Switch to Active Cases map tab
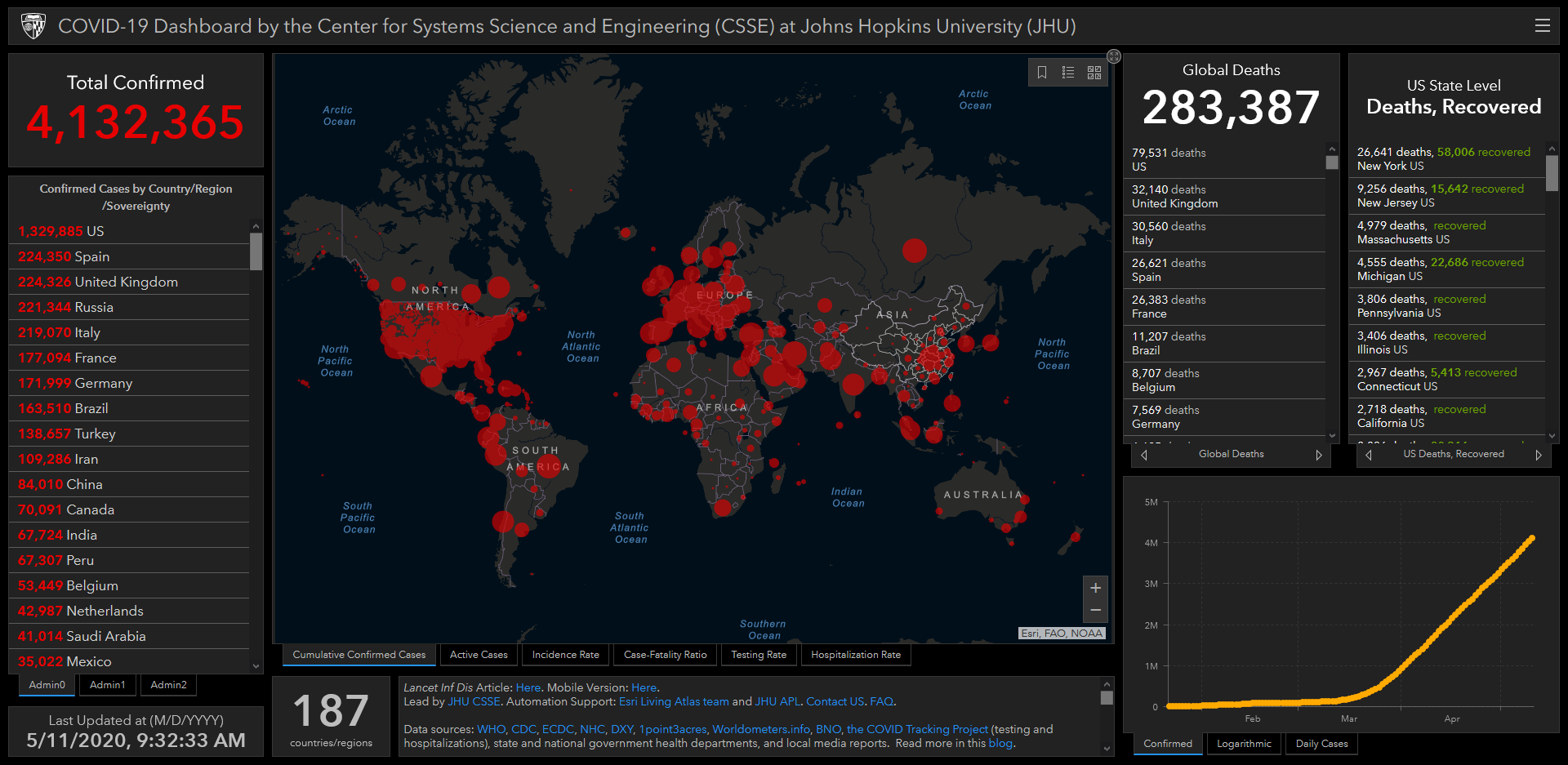The image size is (1568, 765). [479, 655]
